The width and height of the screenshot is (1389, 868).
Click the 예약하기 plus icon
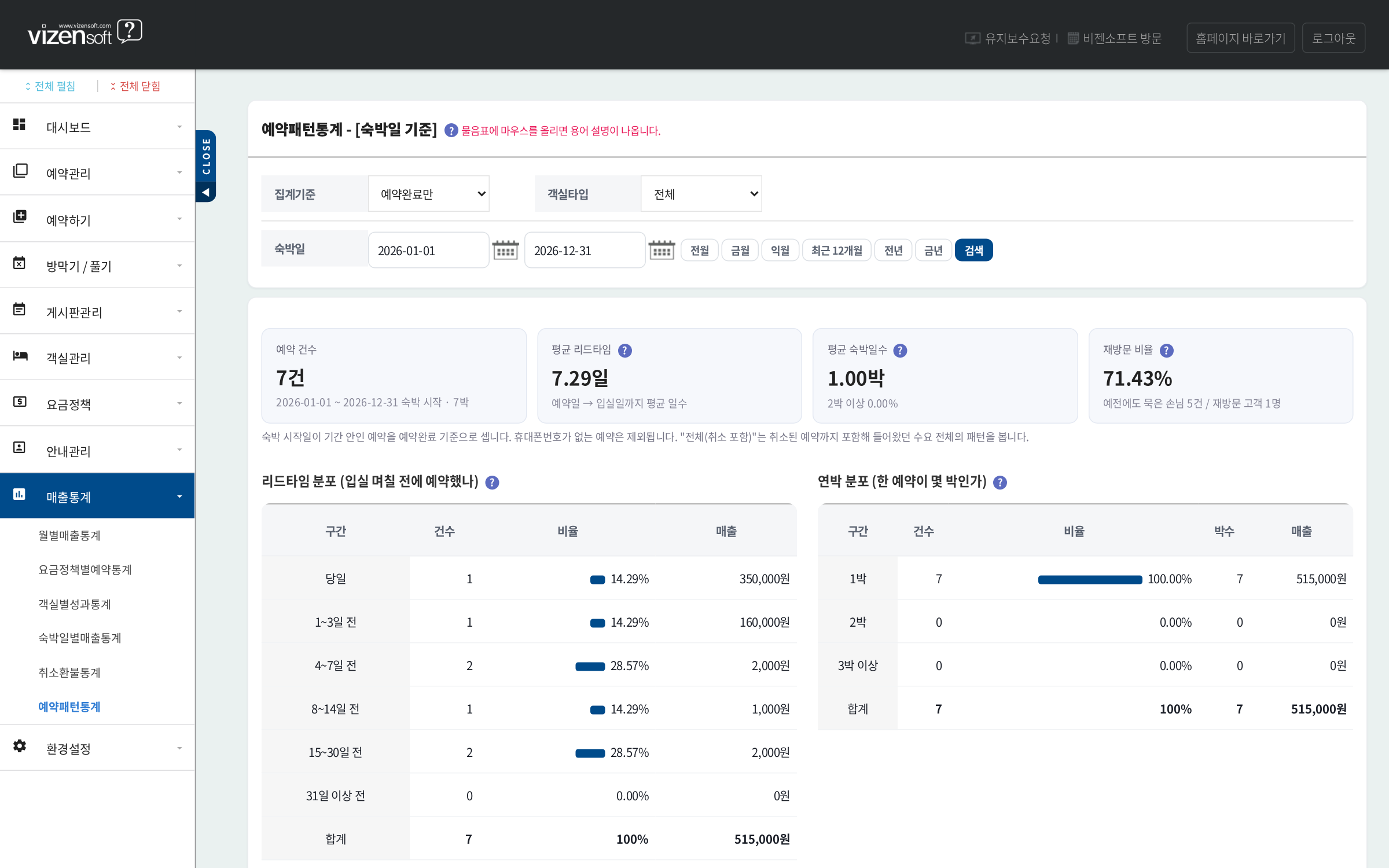[x=20, y=216]
